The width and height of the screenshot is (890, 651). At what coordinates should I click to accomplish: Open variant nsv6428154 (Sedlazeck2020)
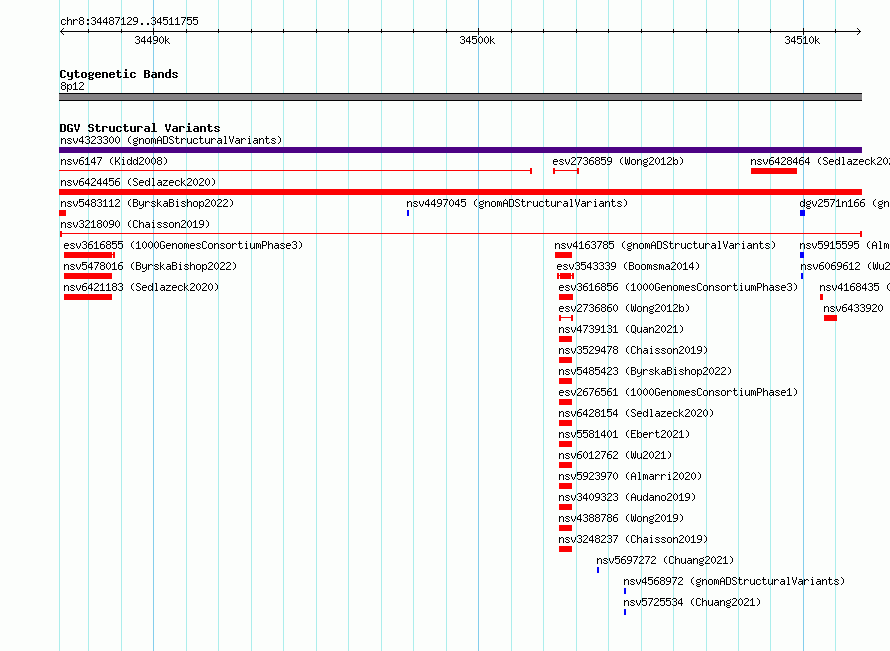point(636,413)
